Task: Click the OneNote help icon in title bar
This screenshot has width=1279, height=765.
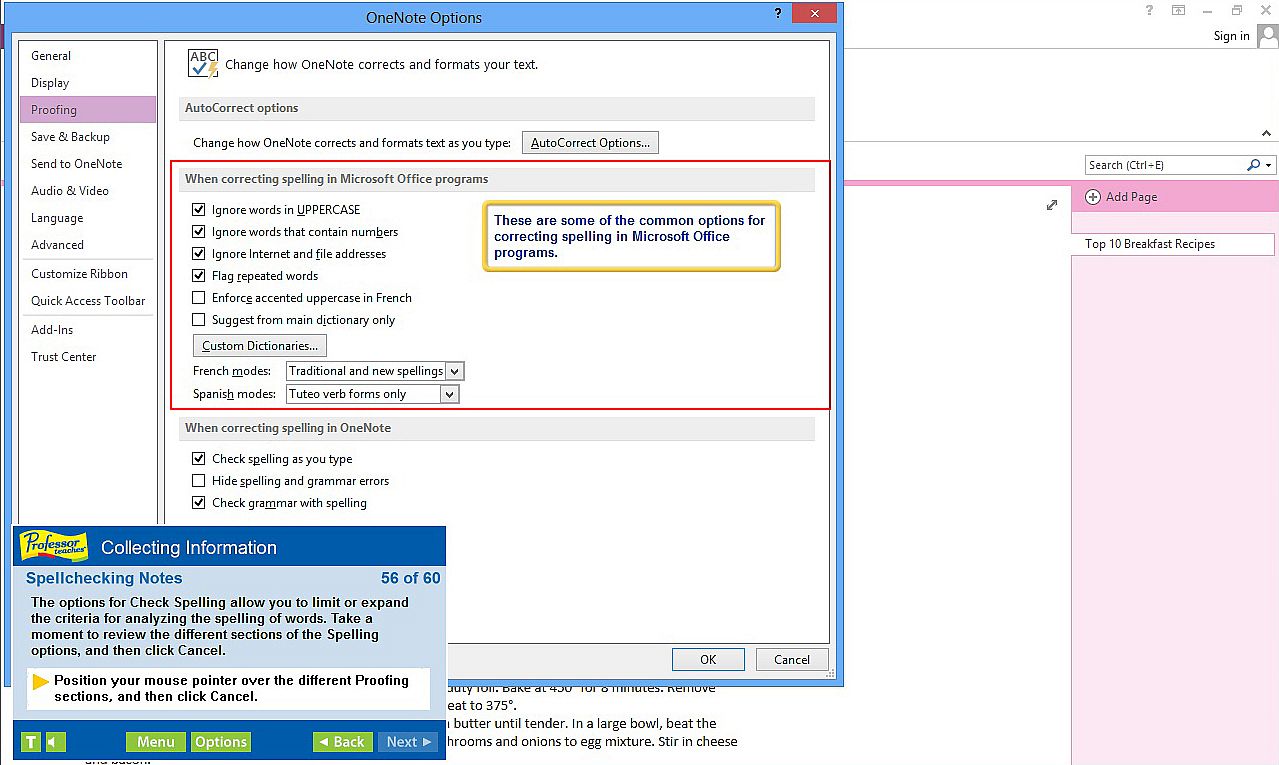Action: 1150,10
